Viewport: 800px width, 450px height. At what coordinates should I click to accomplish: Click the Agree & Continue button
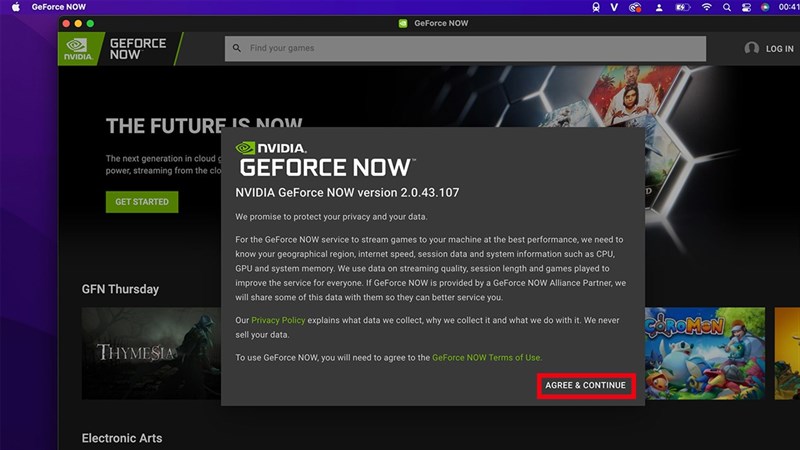[585, 385]
